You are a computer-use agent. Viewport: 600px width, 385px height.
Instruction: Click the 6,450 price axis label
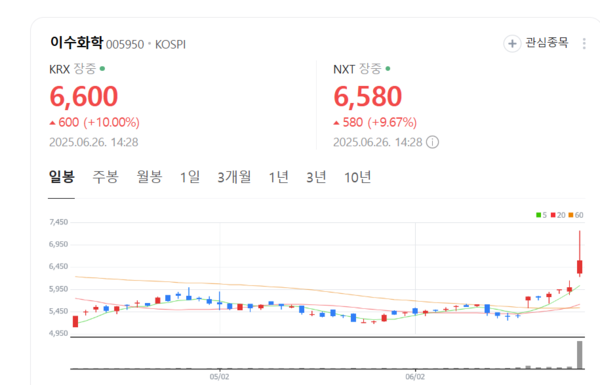[58, 266]
